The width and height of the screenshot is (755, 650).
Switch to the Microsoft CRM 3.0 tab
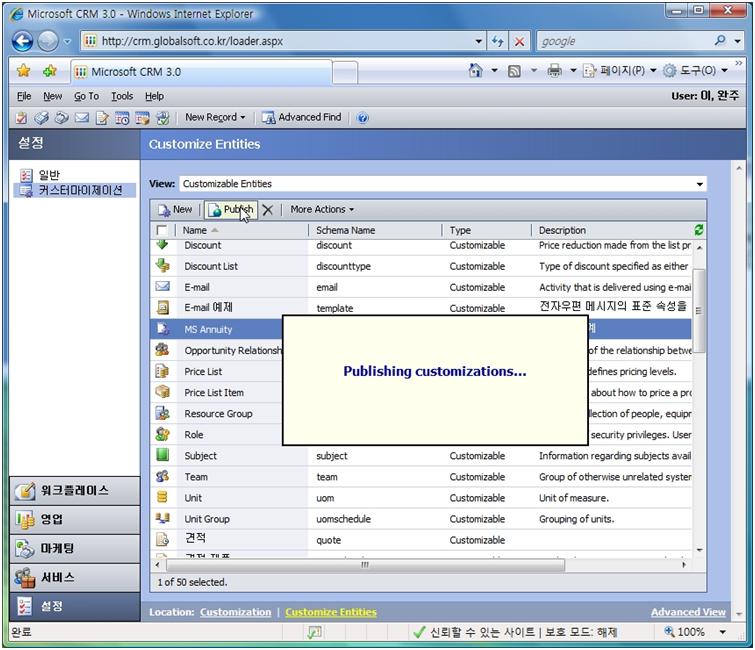[x=201, y=72]
